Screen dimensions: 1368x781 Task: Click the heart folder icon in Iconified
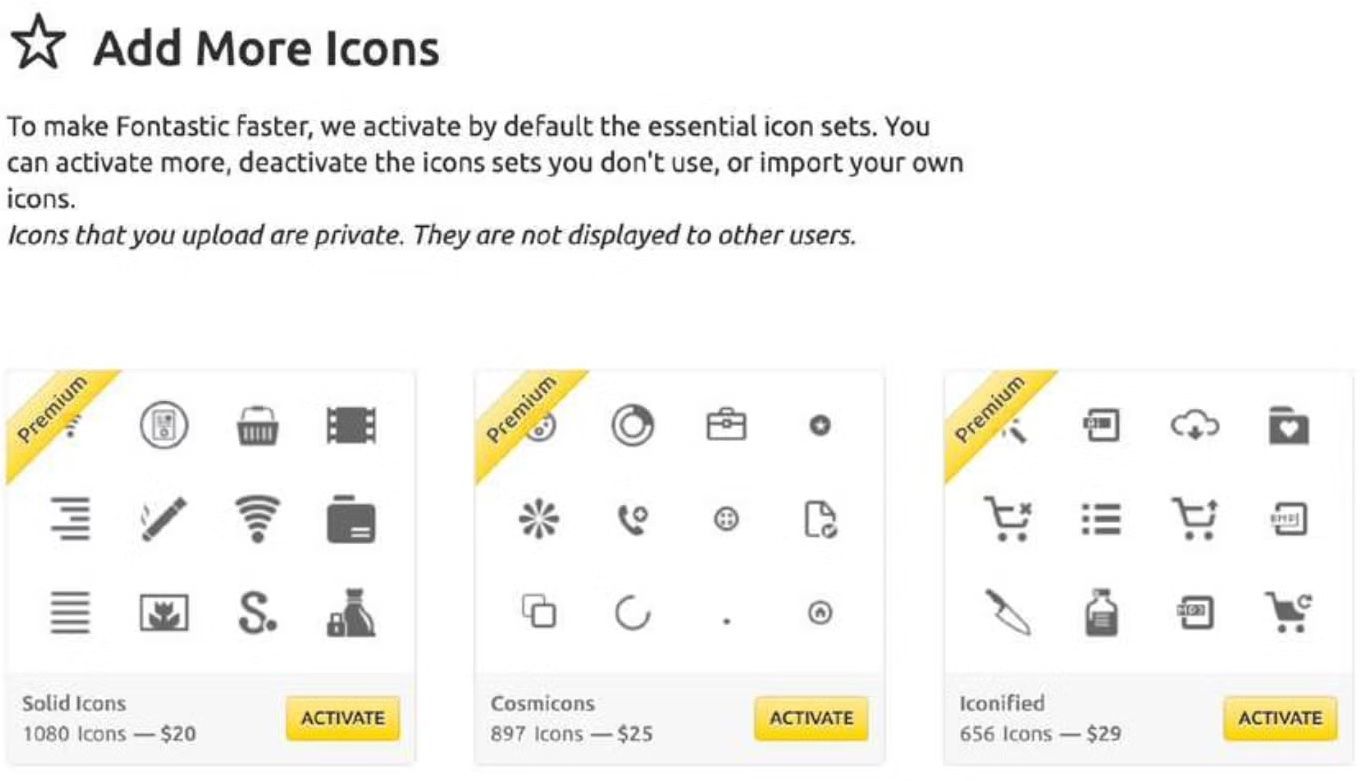(1288, 426)
